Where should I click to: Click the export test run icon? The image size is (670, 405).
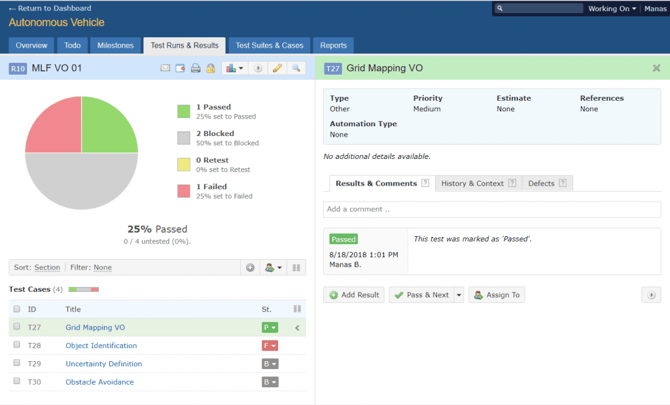click(180, 68)
